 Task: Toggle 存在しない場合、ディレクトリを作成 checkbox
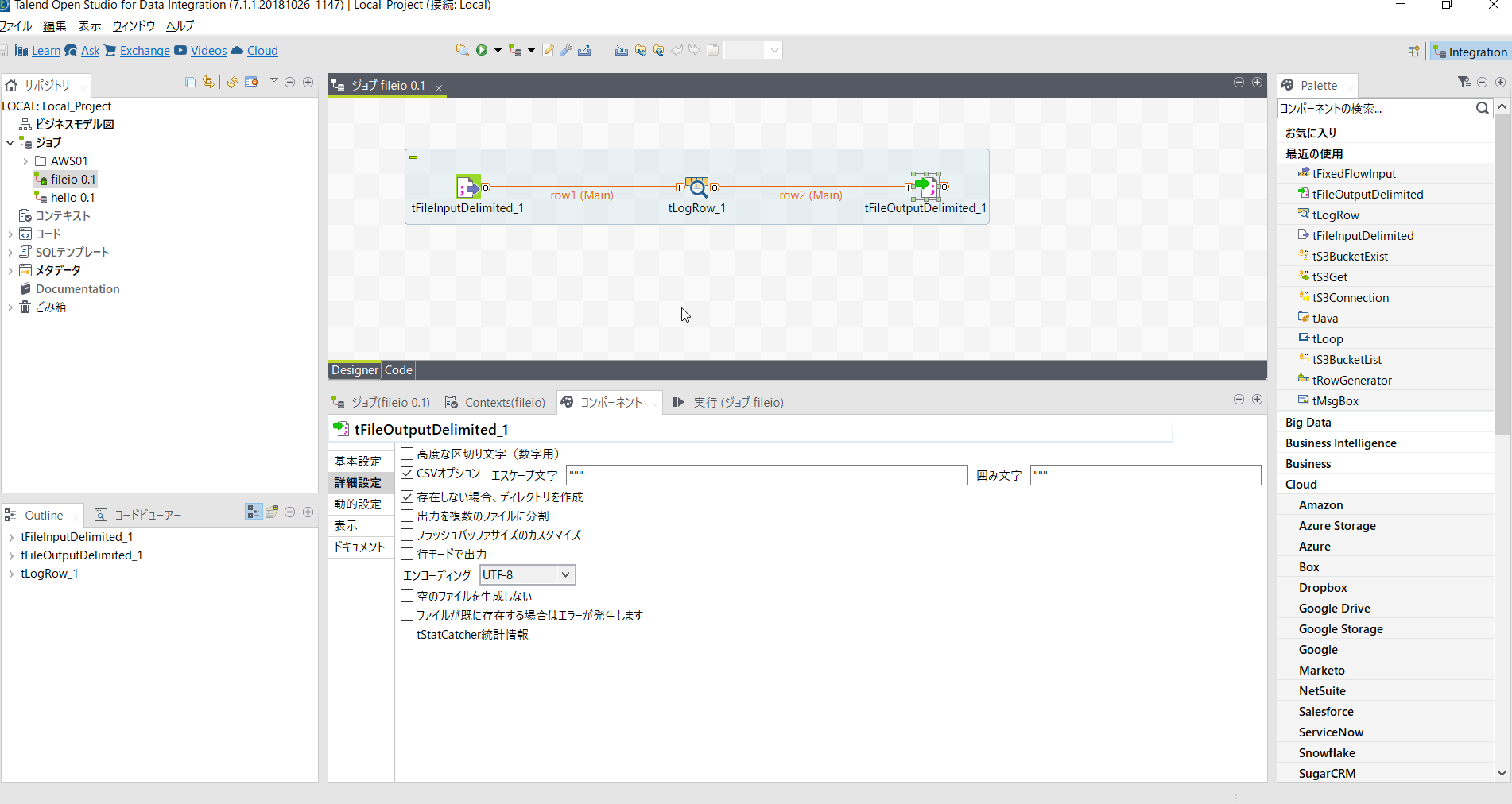click(x=407, y=497)
